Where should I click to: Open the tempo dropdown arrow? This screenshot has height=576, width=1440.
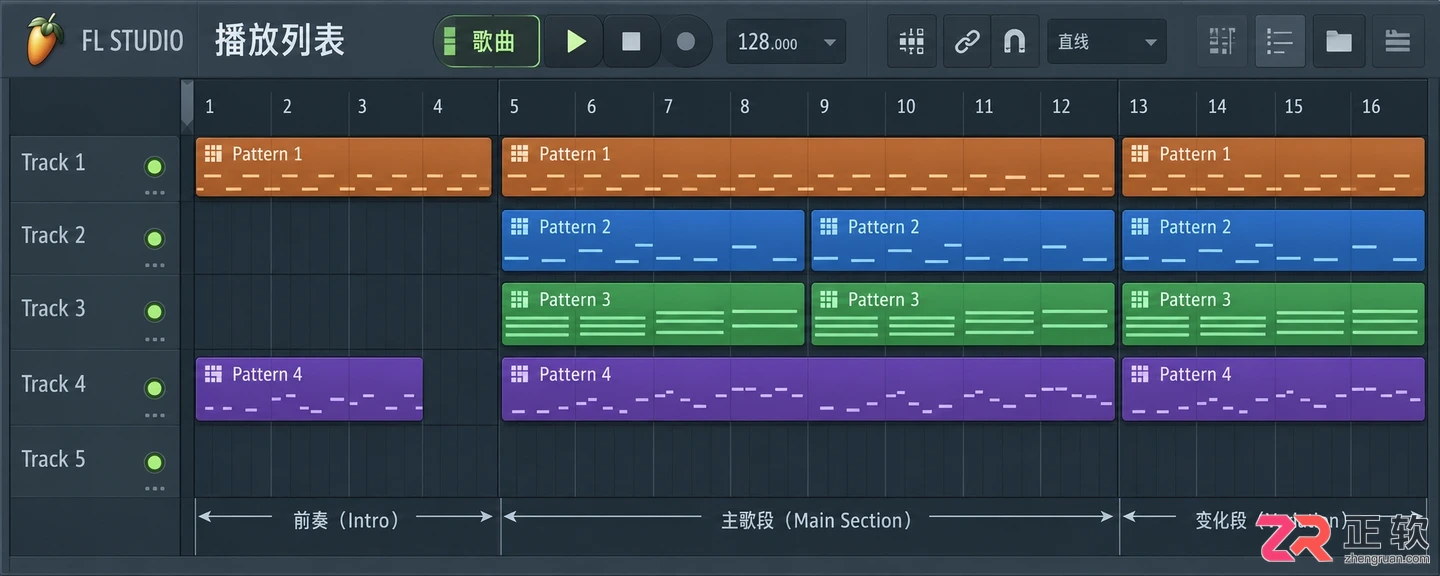tap(829, 43)
